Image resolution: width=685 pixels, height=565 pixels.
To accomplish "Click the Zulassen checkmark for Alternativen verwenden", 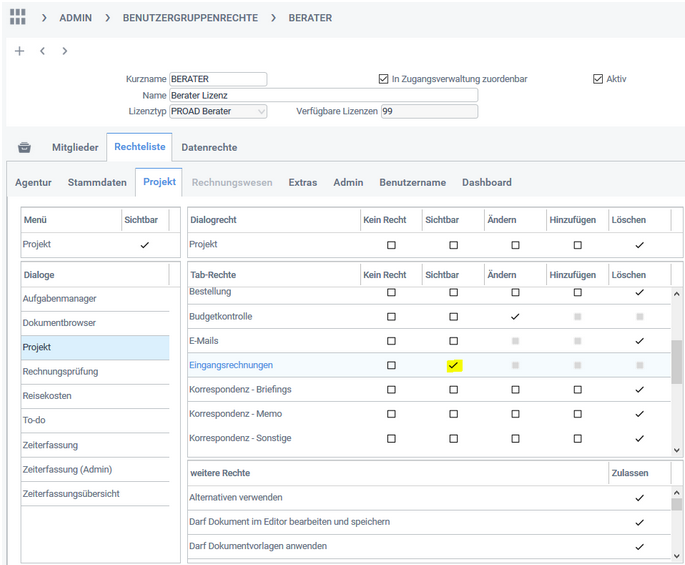I will coord(639,497).
